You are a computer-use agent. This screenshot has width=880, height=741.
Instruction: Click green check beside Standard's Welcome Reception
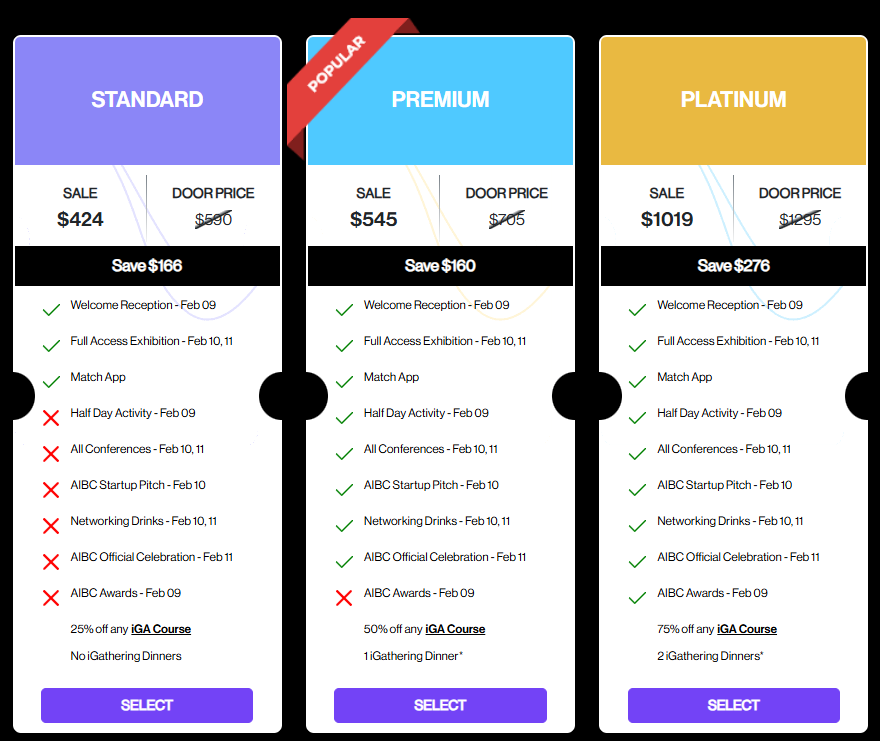[51, 309]
